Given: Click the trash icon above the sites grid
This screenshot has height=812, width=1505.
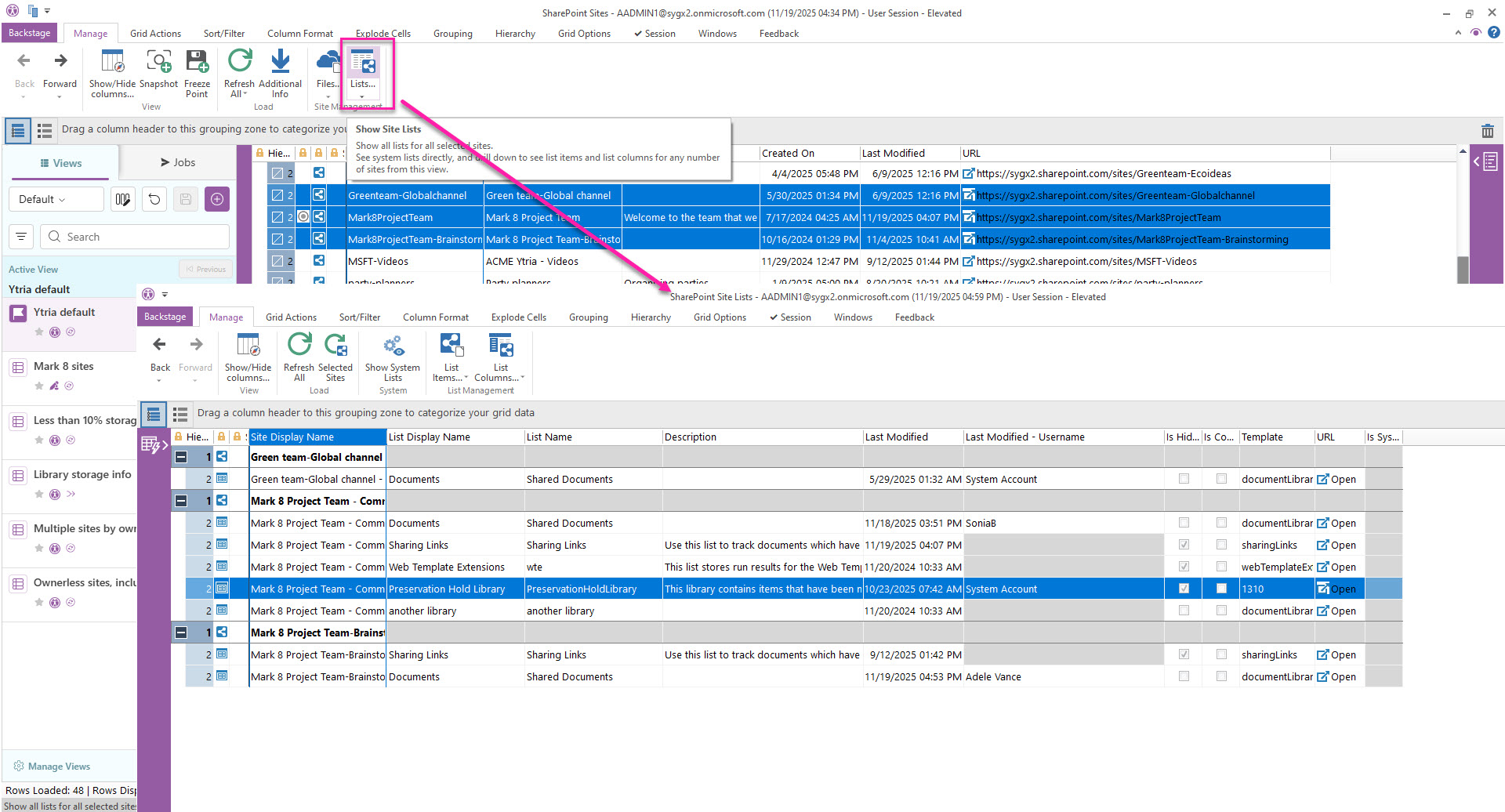Looking at the screenshot, I should pos(1487,131).
